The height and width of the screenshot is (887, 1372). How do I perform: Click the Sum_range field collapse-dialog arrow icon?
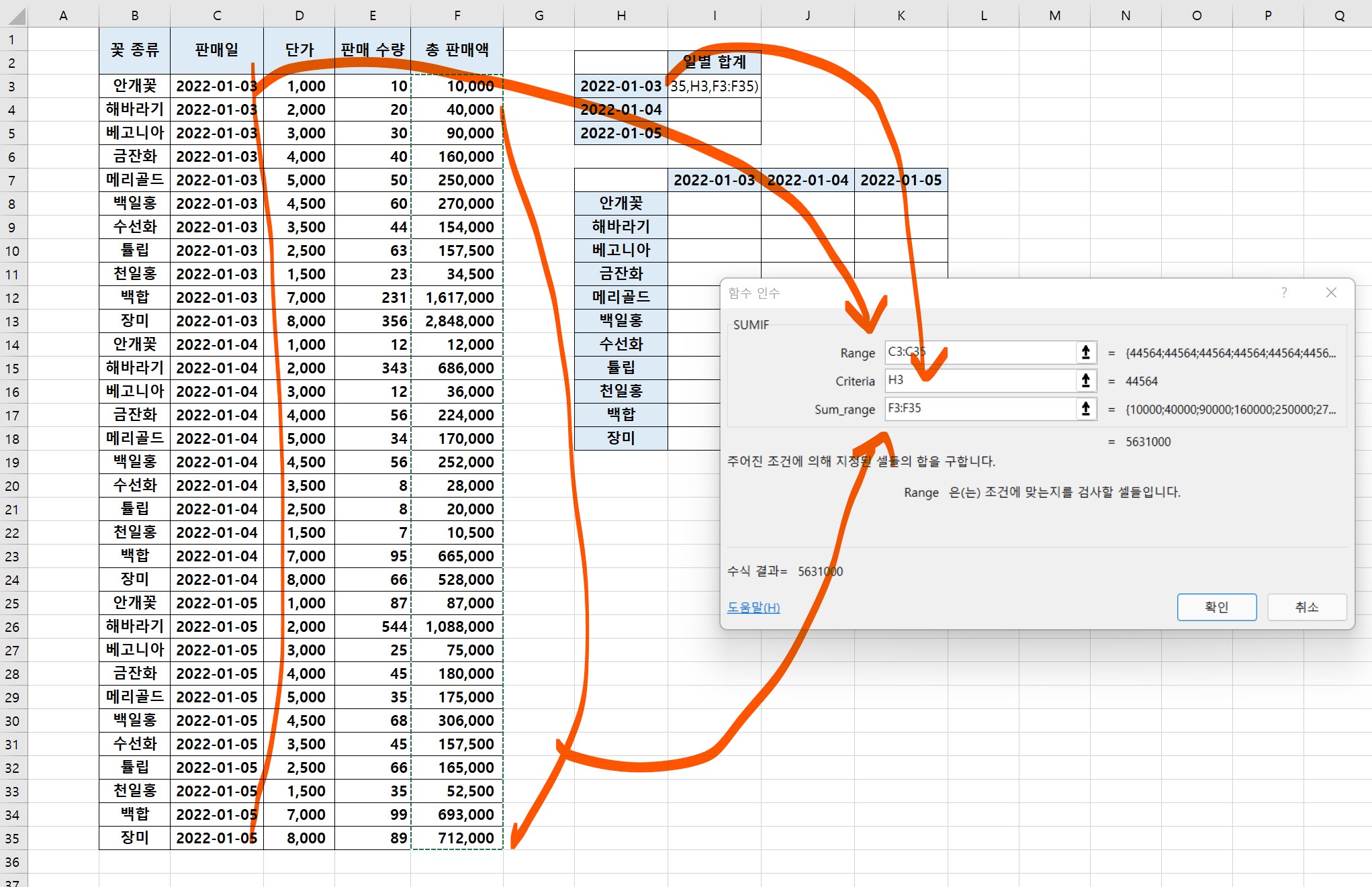1085,409
